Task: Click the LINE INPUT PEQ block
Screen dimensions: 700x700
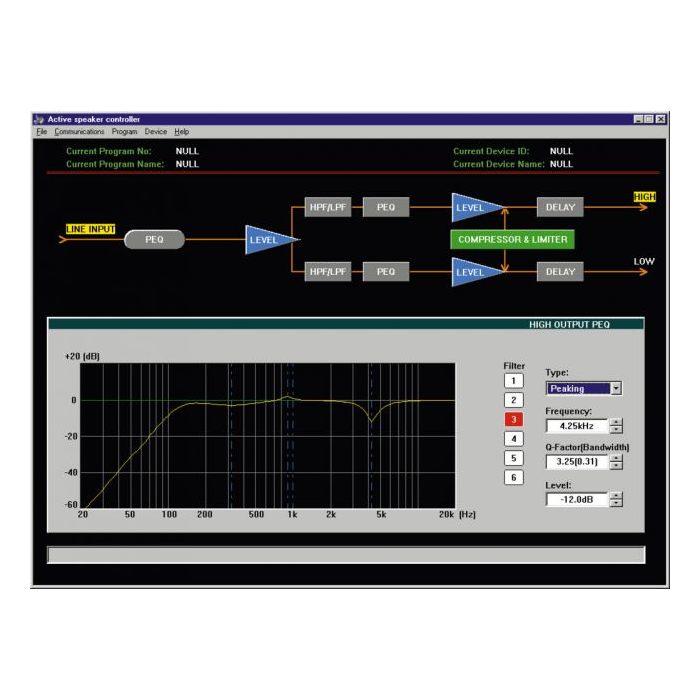Action: pos(154,240)
